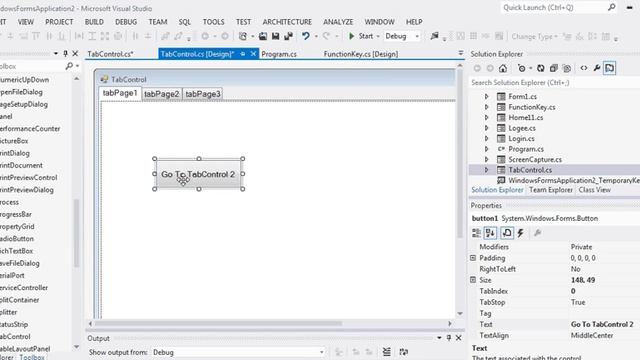Open the PROJECT menu

pos(59,22)
